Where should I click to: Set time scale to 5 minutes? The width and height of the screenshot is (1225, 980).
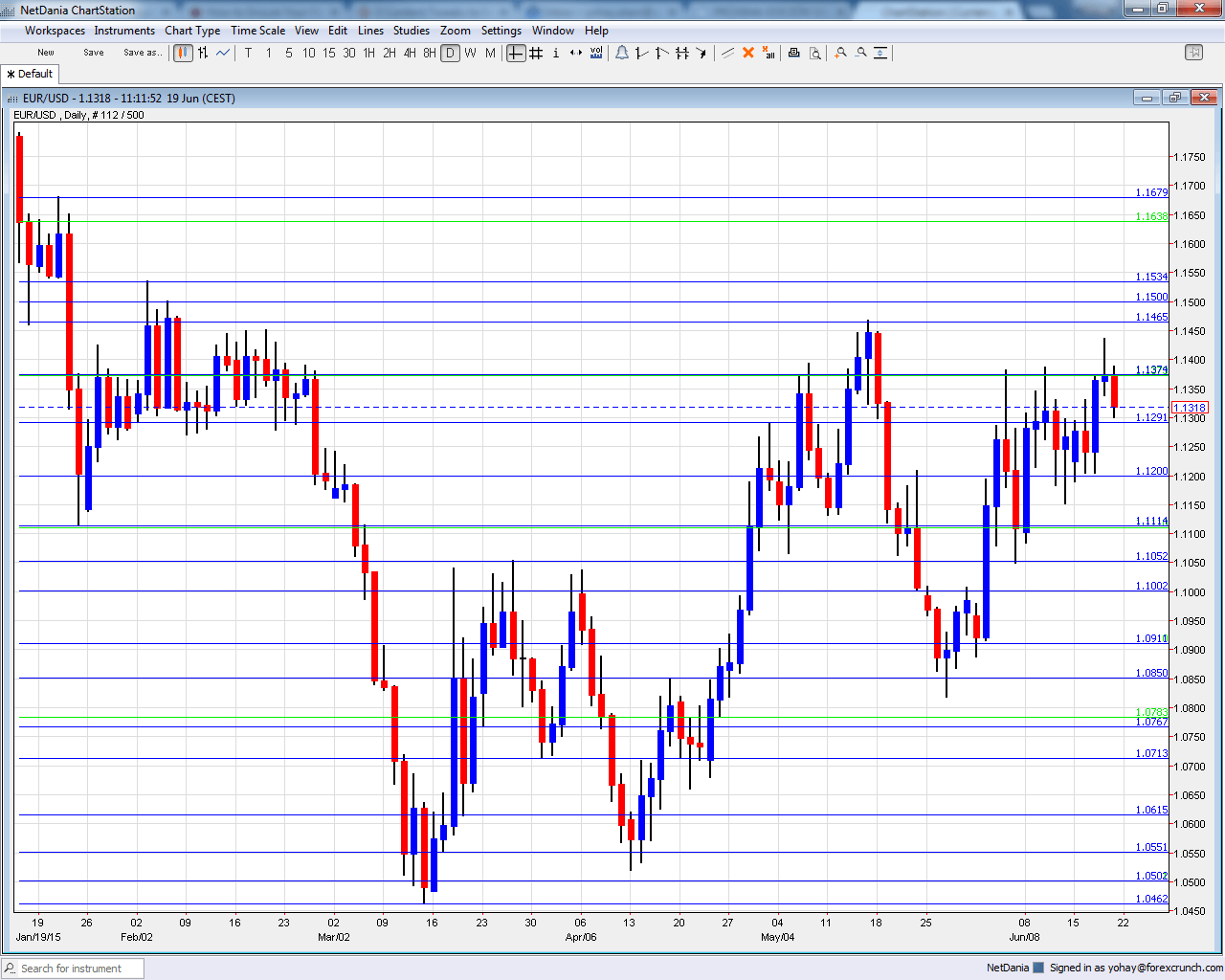(289, 53)
